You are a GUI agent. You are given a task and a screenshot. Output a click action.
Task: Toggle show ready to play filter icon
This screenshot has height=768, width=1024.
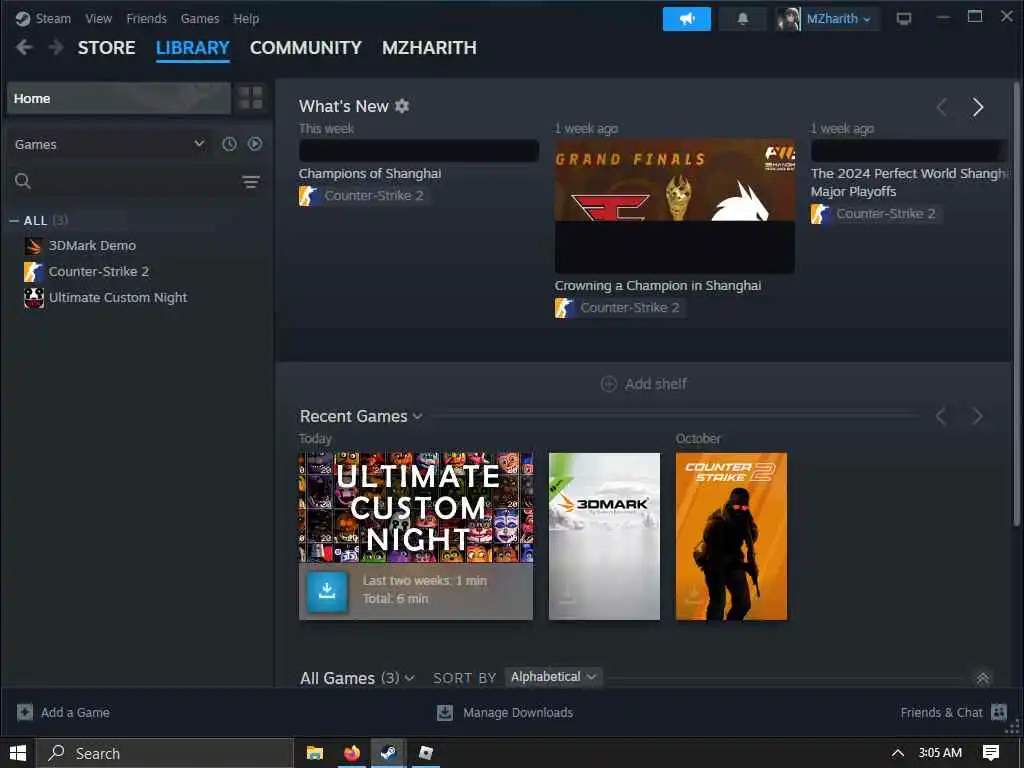pyautogui.click(x=255, y=144)
